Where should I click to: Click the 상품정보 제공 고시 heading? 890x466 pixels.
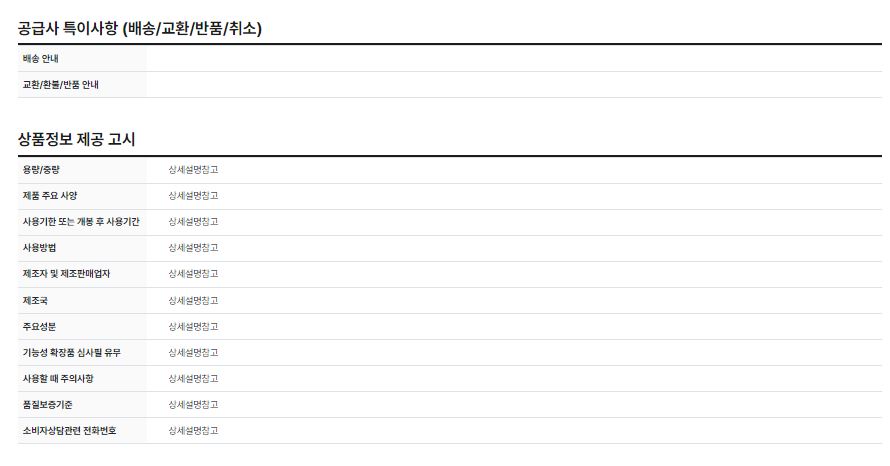76,140
